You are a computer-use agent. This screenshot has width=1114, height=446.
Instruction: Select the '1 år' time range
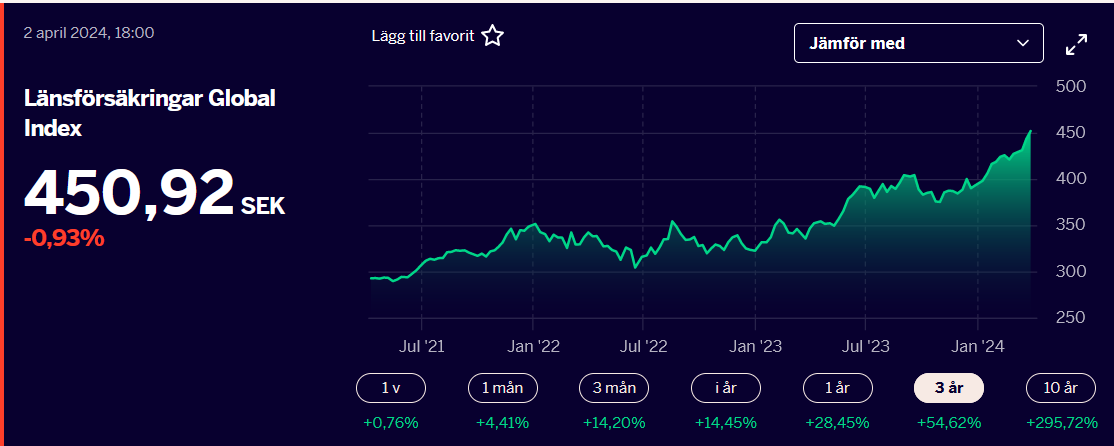tap(838, 388)
